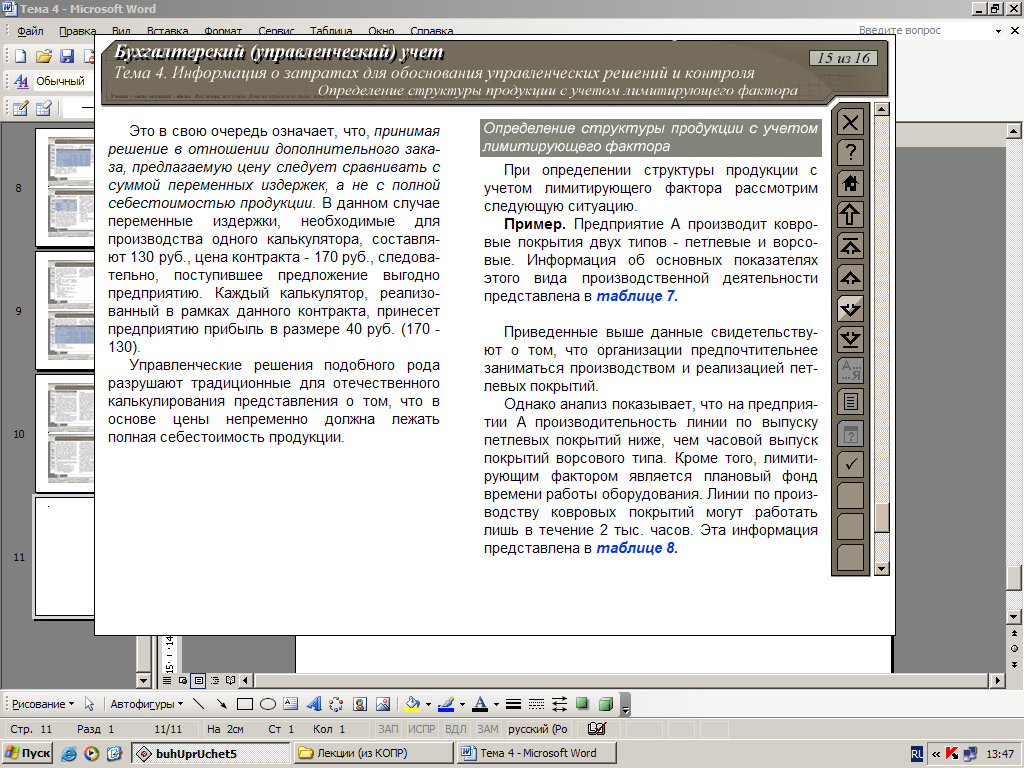Open the question mark help button
Image resolution: width=1024 pixels, height=768 pixels.
click(850, 152)
